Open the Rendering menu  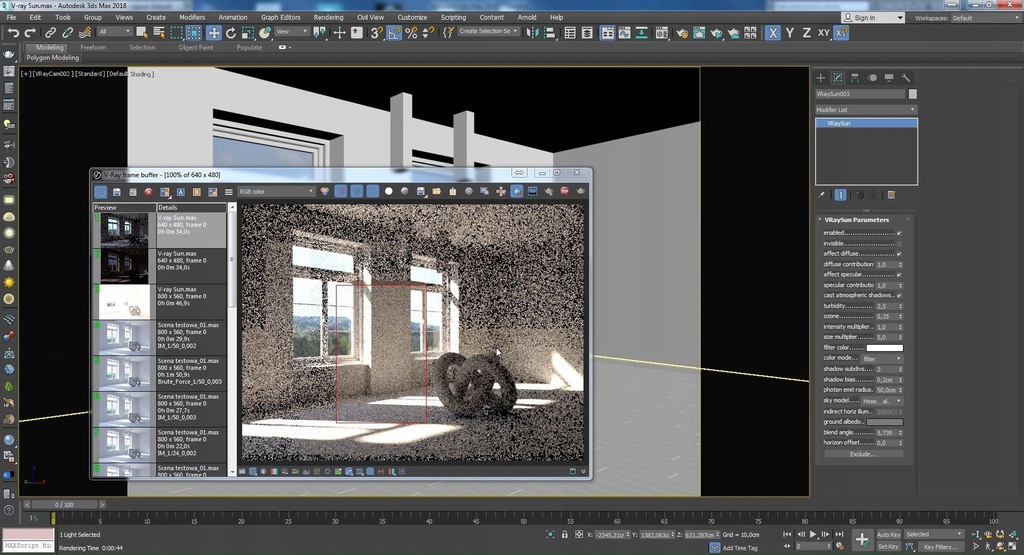coord(328,17)
